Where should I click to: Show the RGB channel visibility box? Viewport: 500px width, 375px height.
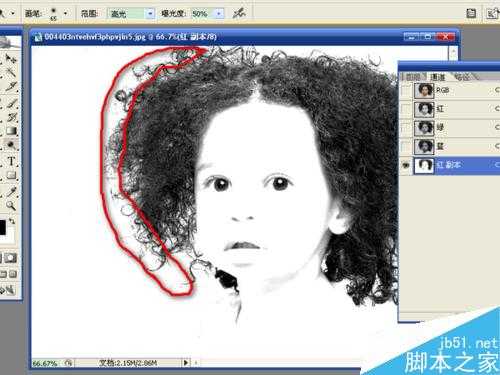(406, 90)
